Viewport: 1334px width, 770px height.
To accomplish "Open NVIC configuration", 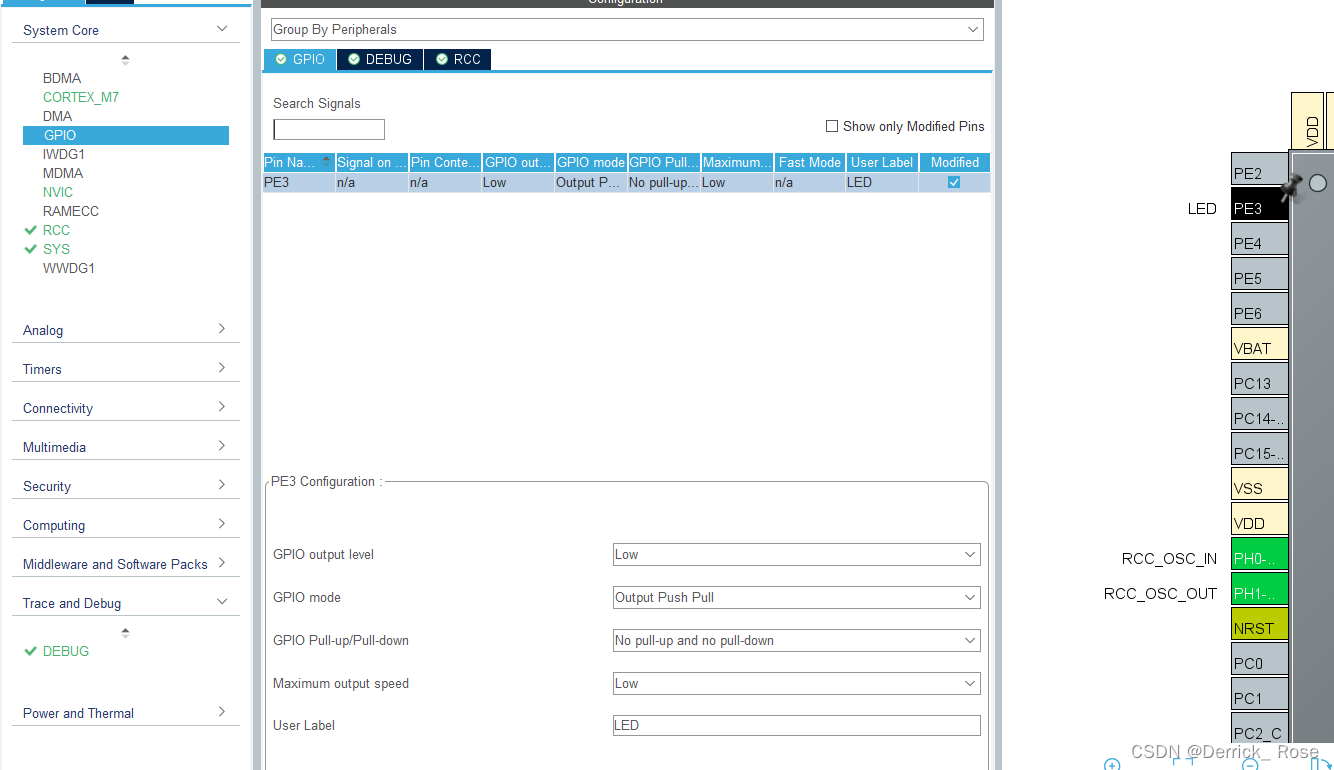I will click(x=58, y=192).
